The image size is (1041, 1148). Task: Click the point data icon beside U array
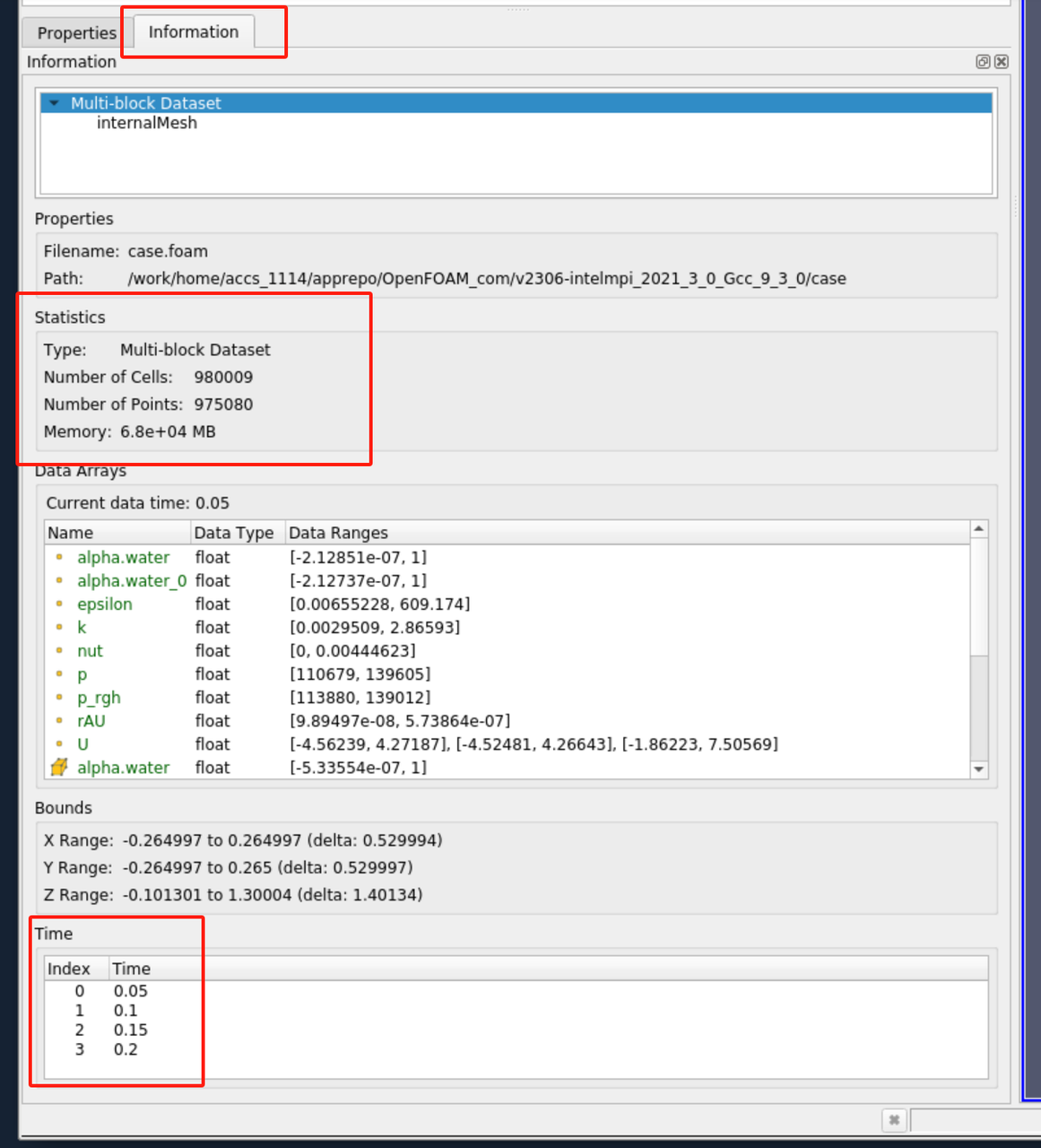click(x=59, y=744)
